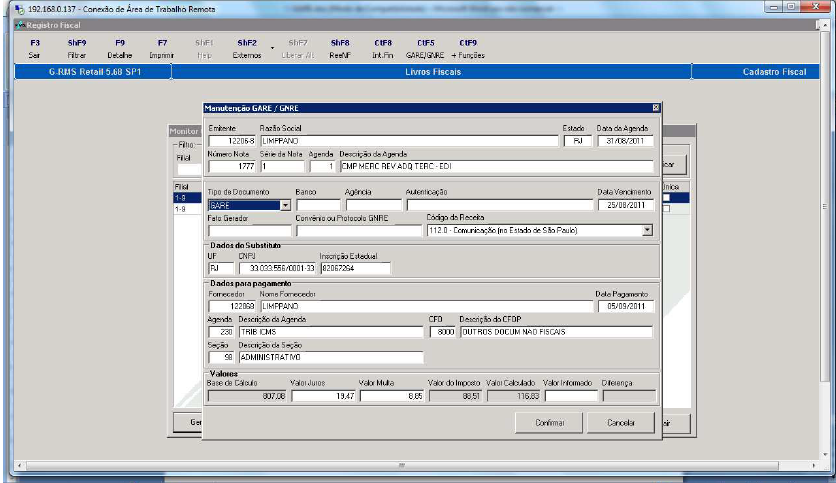Click the Filial filter field in Monitor window
The width and height of the screenshot is (836, 483).
click(x=189, y=169)
